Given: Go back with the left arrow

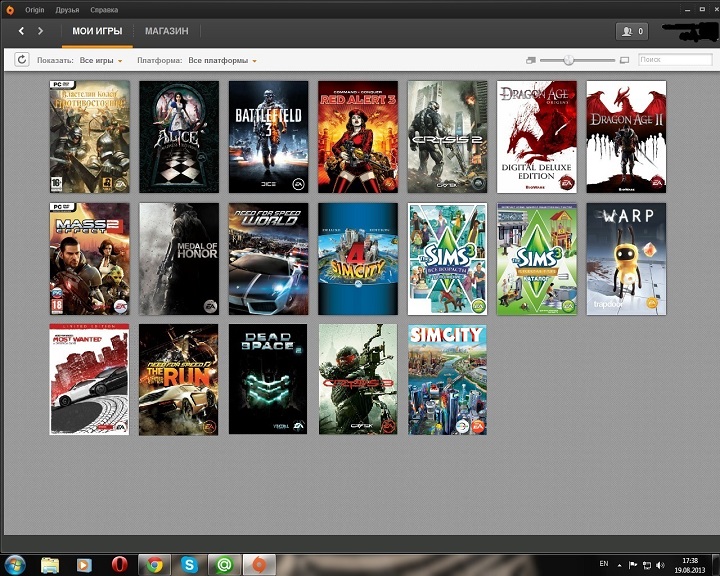Looking at the screenshot, I should pos(21,31).
